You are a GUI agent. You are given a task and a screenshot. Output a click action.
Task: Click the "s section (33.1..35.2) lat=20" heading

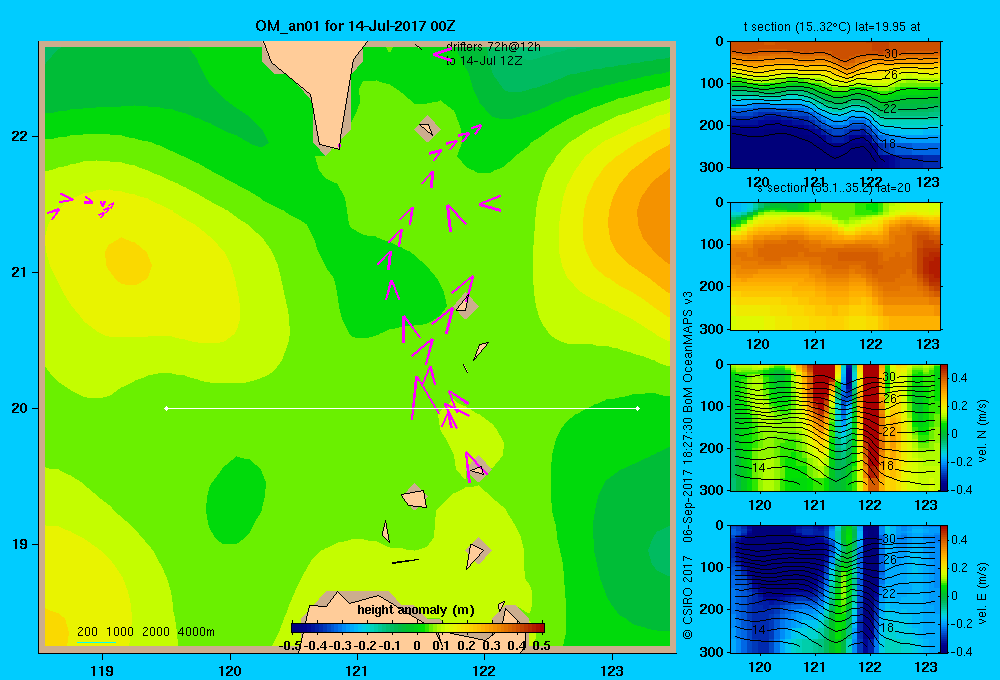pos(834,188)
